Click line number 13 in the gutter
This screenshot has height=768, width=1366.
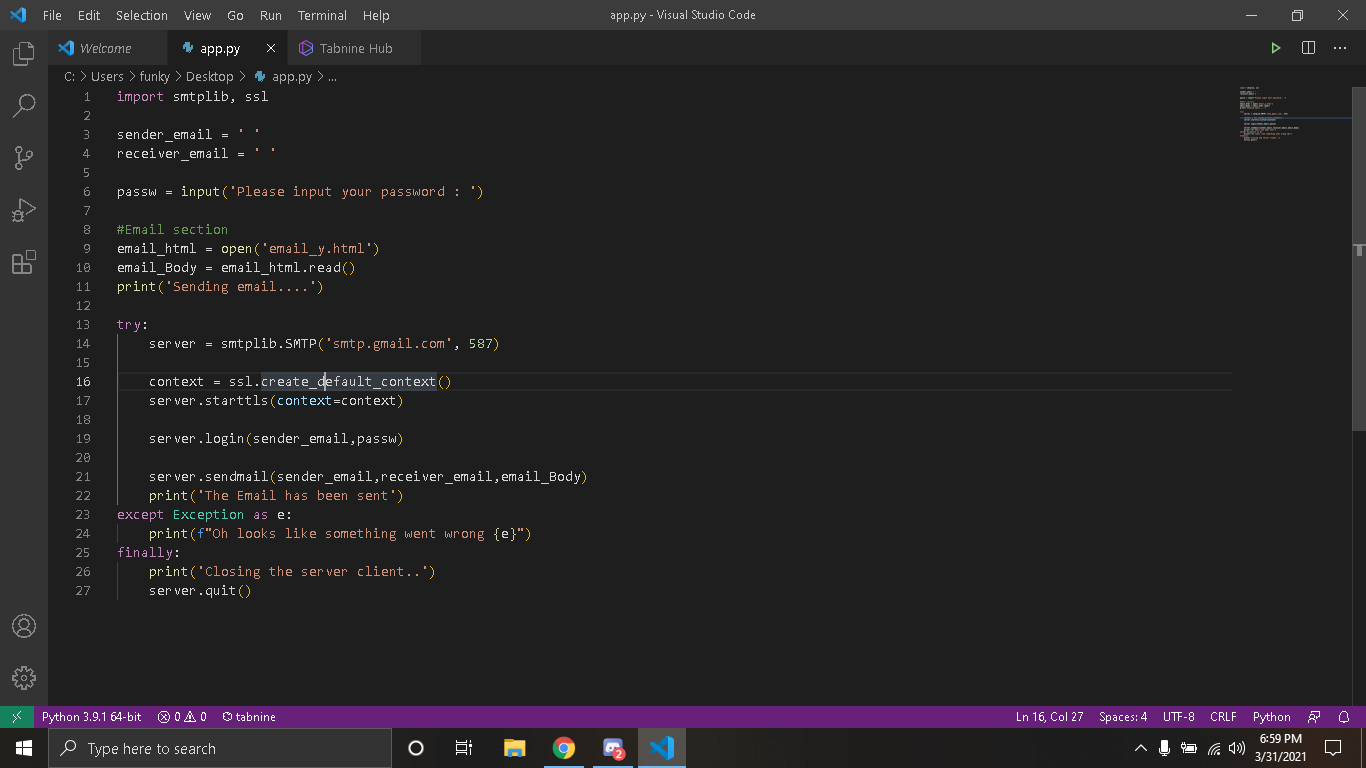point(82,325)
